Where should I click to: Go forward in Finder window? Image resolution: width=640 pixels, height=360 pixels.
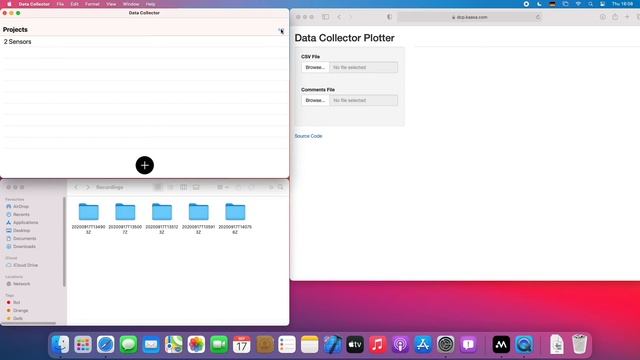click(87, 187)
